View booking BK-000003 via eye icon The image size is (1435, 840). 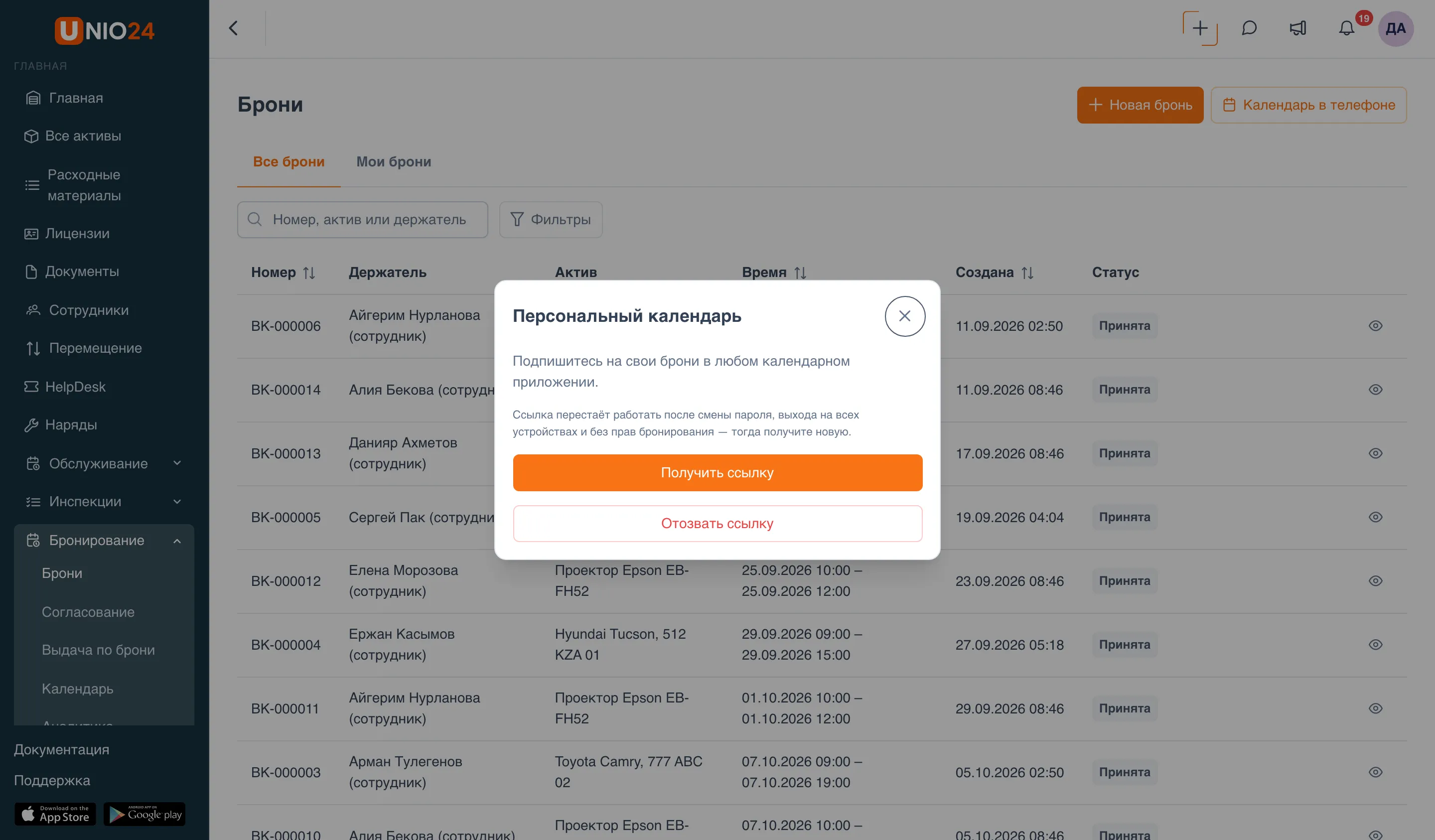pos(1375,772)
